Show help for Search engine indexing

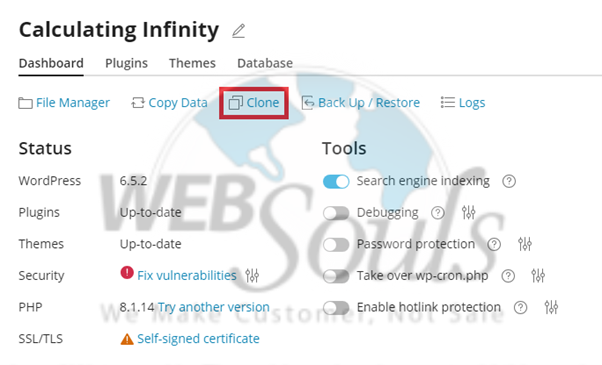click(509, 181)
